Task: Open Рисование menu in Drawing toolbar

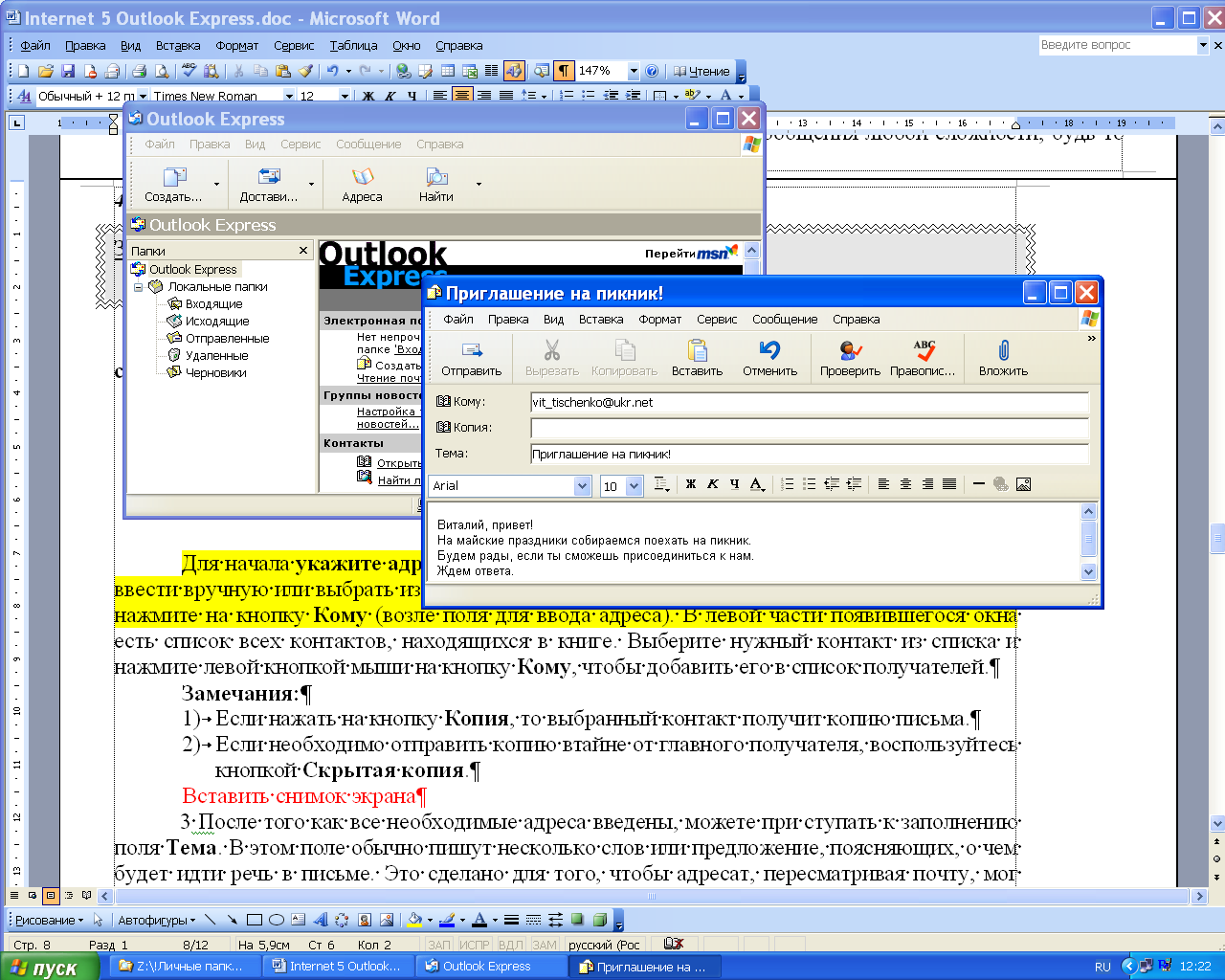Action: tap(49, 920)
